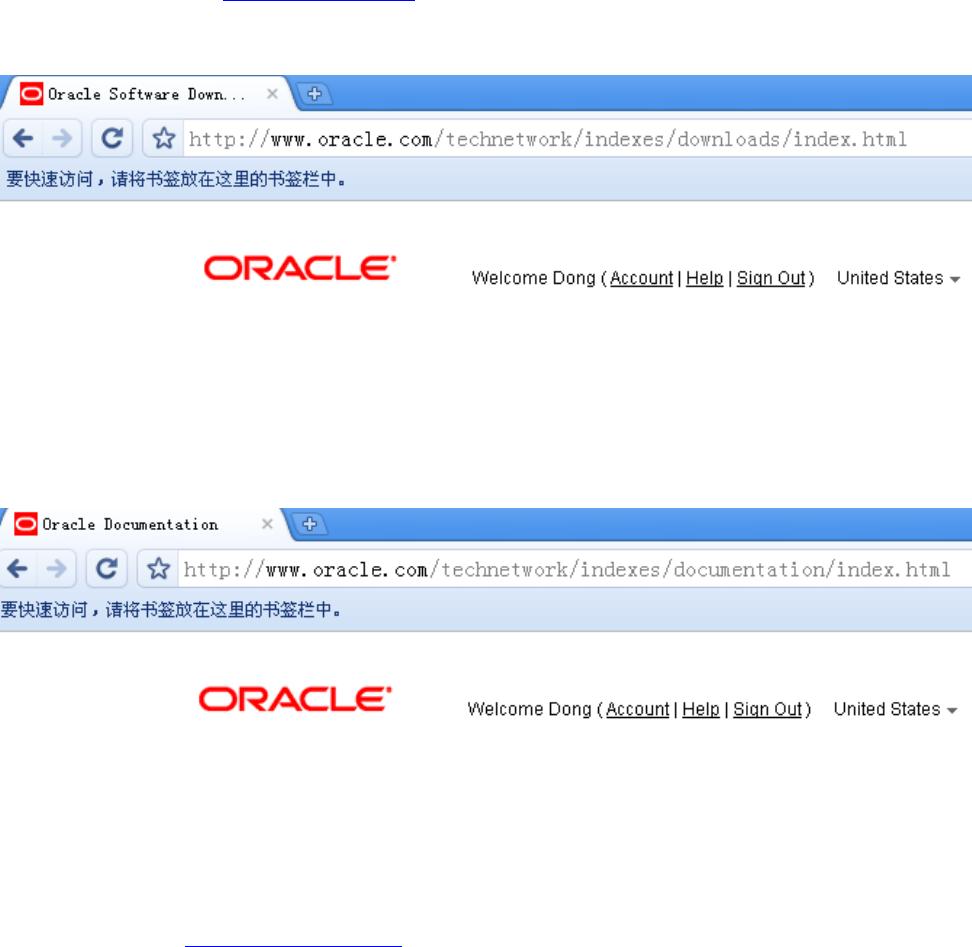Click Welcome Dong text on documentation page

coord(529,708)
